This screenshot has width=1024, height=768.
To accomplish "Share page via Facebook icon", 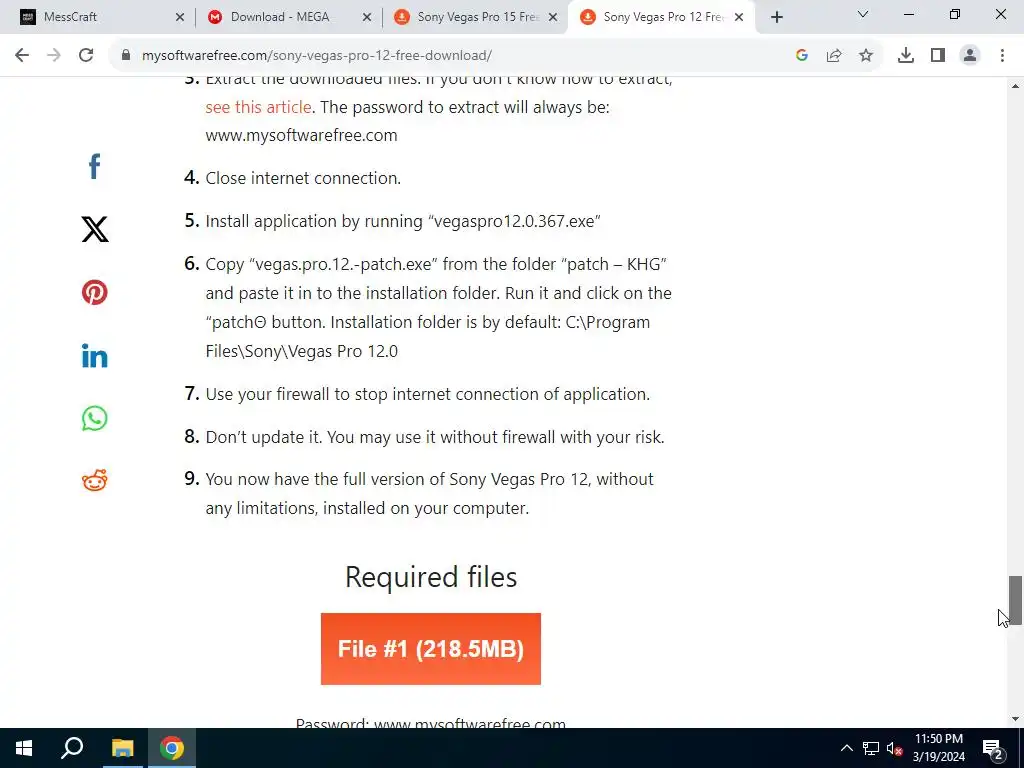I will coord(95,167).
